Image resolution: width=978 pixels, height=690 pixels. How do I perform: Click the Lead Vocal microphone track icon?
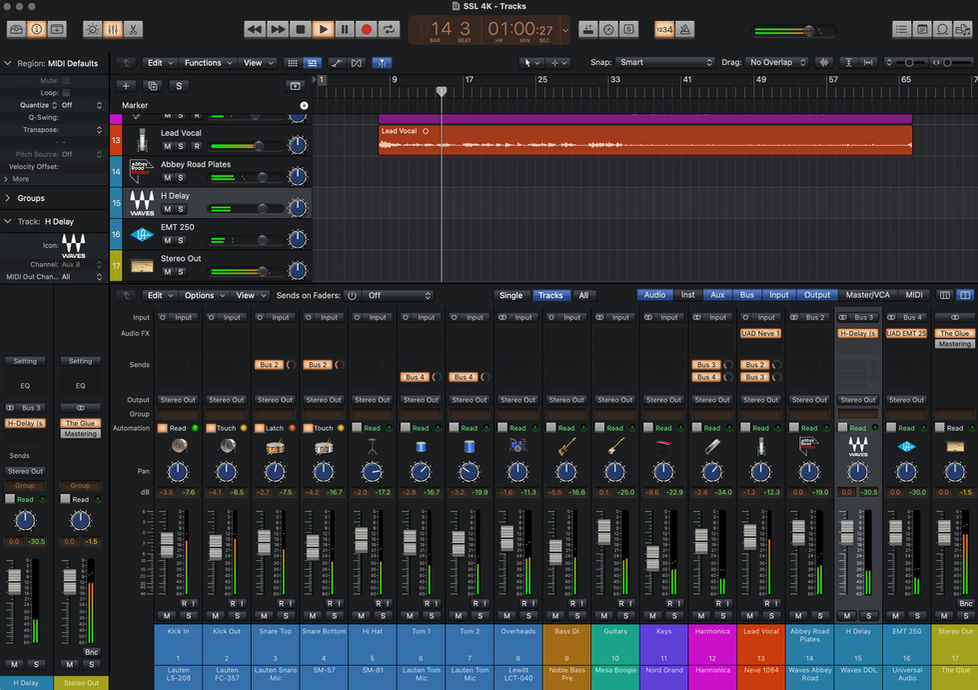[x=142, y=140]
